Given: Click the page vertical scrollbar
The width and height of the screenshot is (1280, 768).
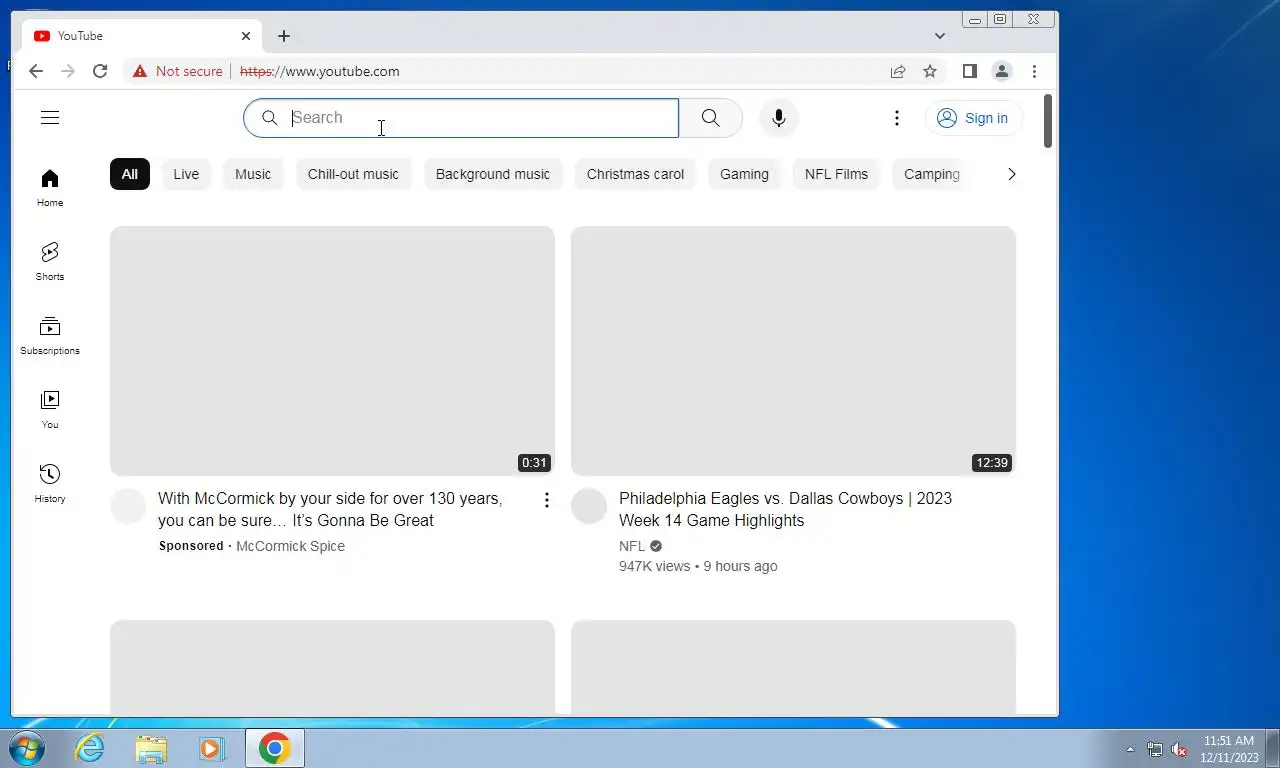Looking at the screenshot, I should click(1048, 122).
